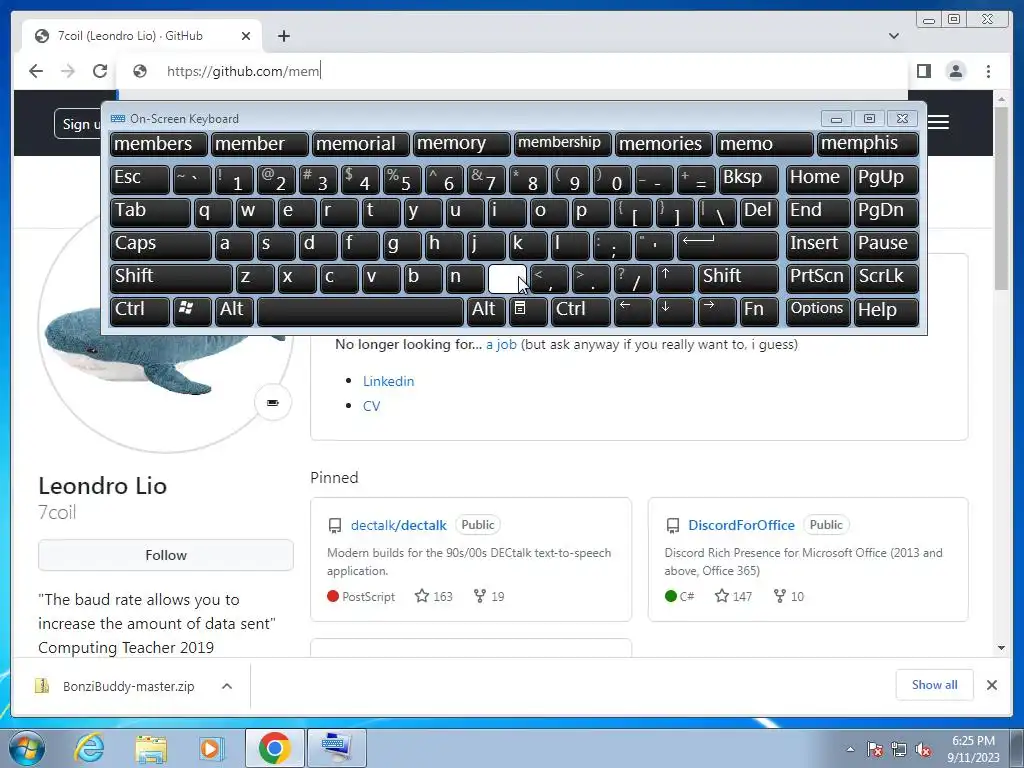Open on-screen keyboard Options
Viewport: 1024px width, 768px height.
click(x=818, y=312)
